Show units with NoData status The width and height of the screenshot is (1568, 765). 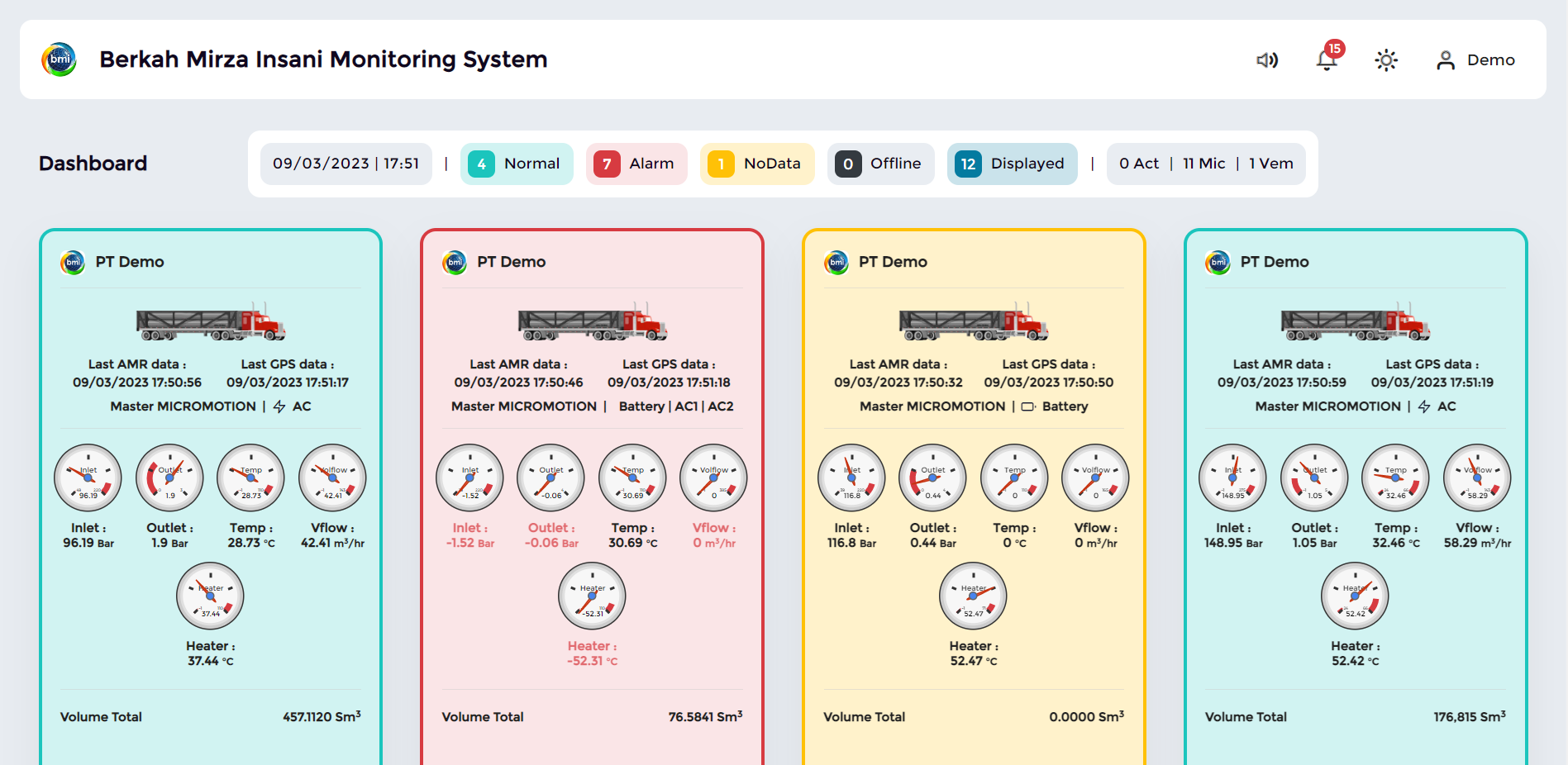pyautogui.click(x=756, y=164)
